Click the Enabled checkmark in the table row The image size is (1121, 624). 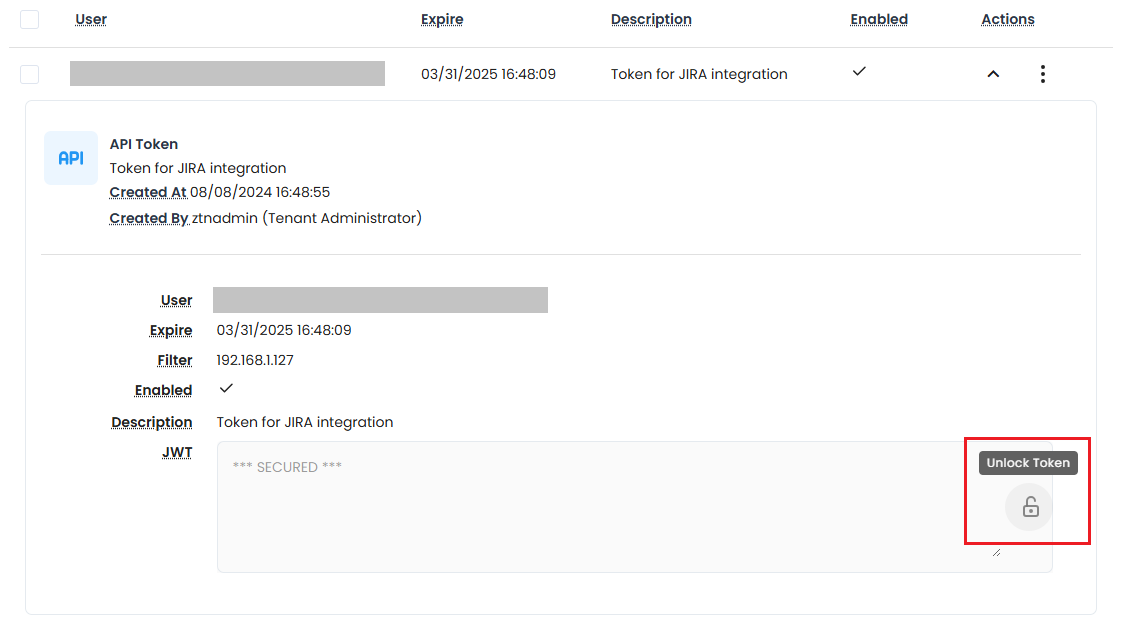[x=859, y=72]
